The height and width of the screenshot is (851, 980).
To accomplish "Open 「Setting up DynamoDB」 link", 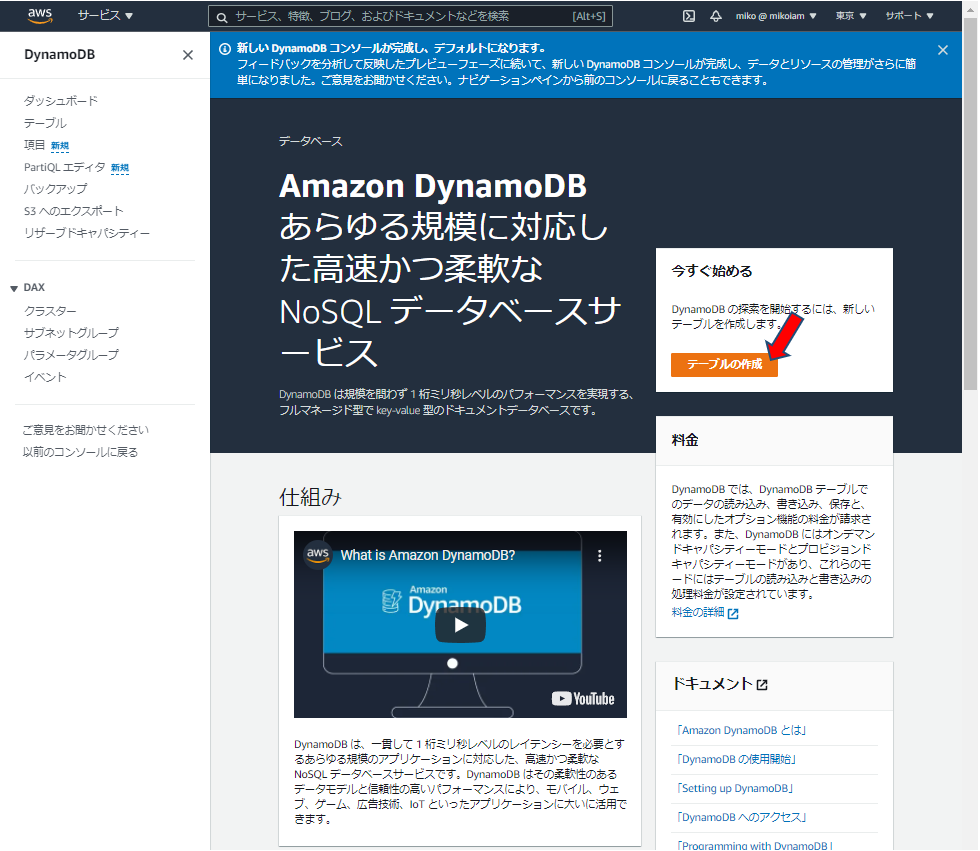I will [735, 789].
